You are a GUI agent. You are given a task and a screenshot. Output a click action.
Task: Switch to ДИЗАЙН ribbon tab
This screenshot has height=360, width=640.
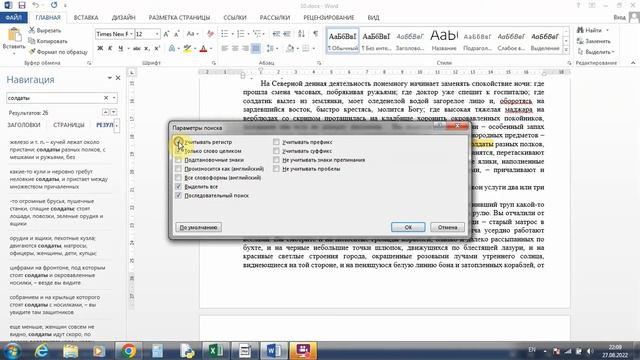pos(123,18)
